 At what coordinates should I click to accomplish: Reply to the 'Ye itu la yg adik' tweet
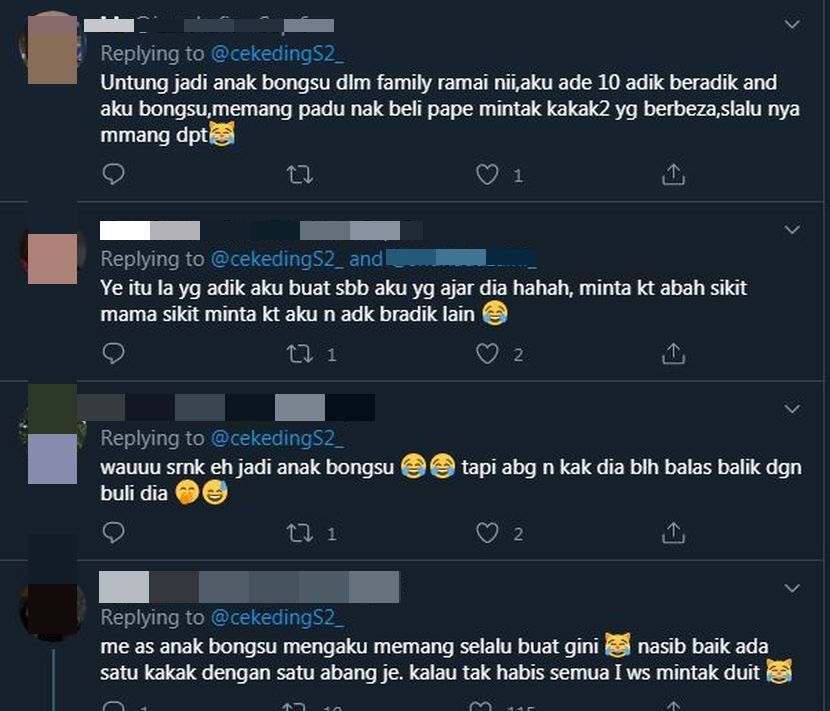(113, 353)
